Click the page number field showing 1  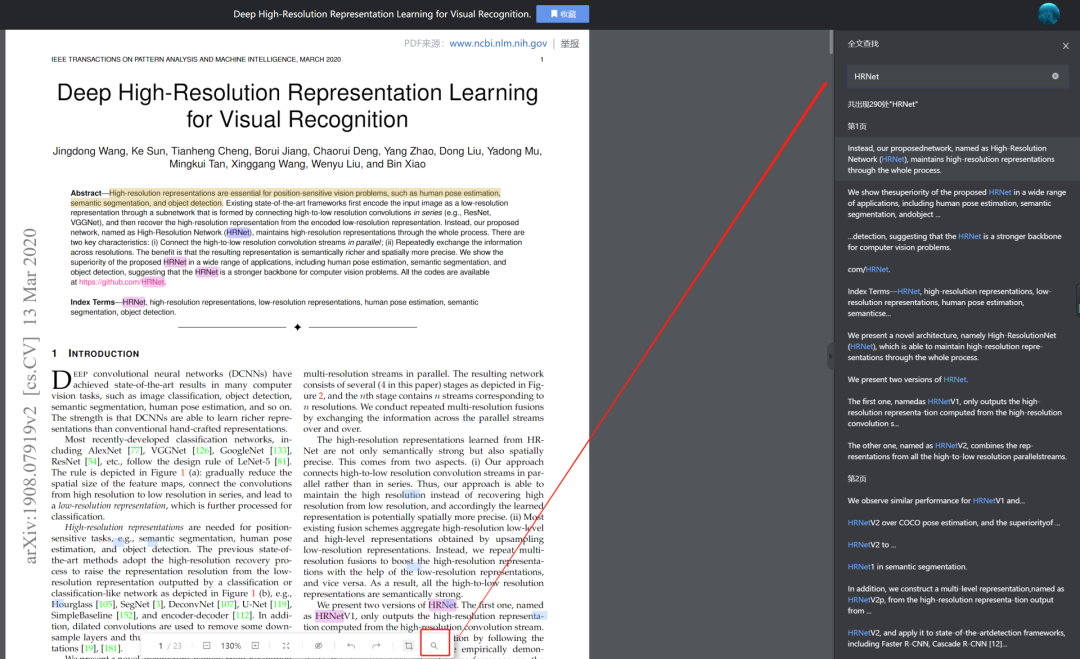(160, 646)
